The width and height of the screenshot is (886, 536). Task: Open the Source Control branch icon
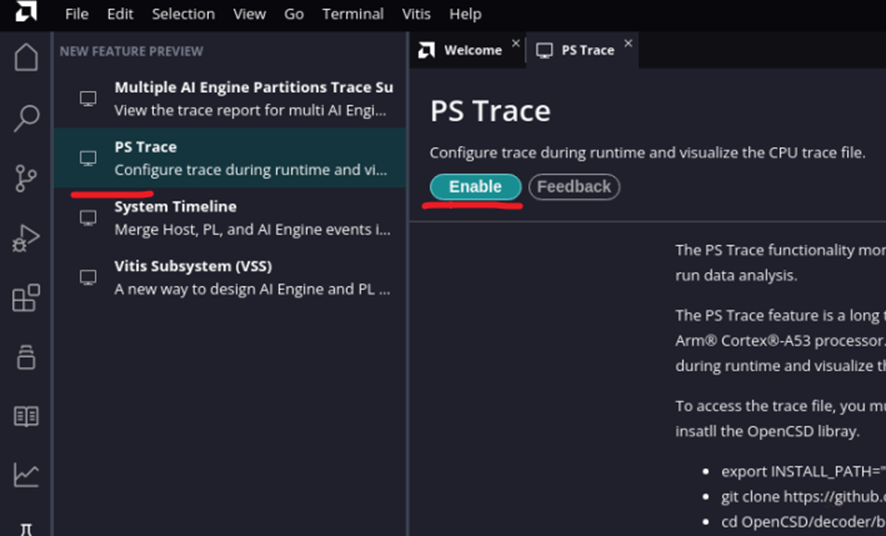(26, 178)
